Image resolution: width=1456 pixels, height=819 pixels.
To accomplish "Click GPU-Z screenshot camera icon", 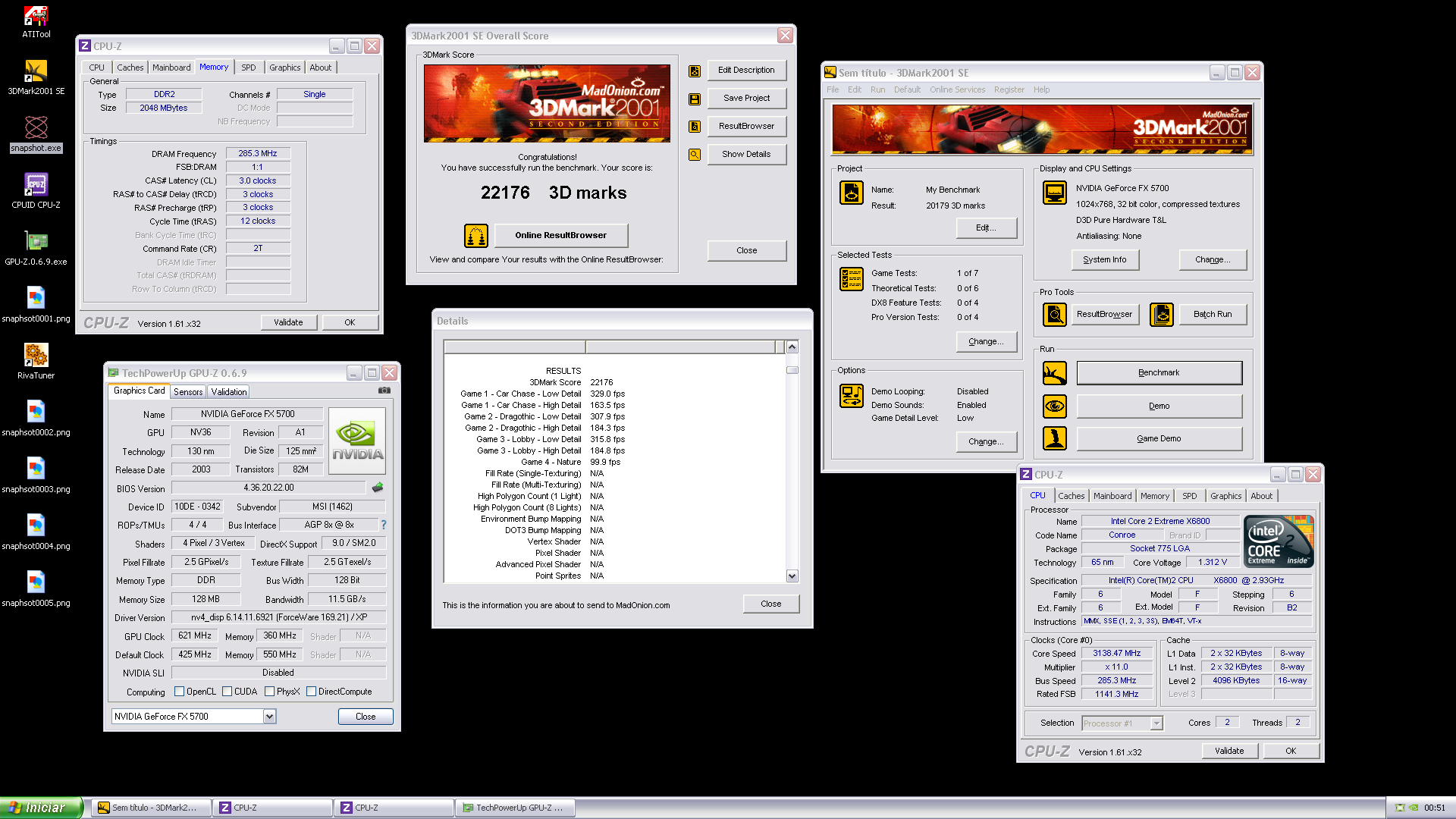I will pos(384,391).
